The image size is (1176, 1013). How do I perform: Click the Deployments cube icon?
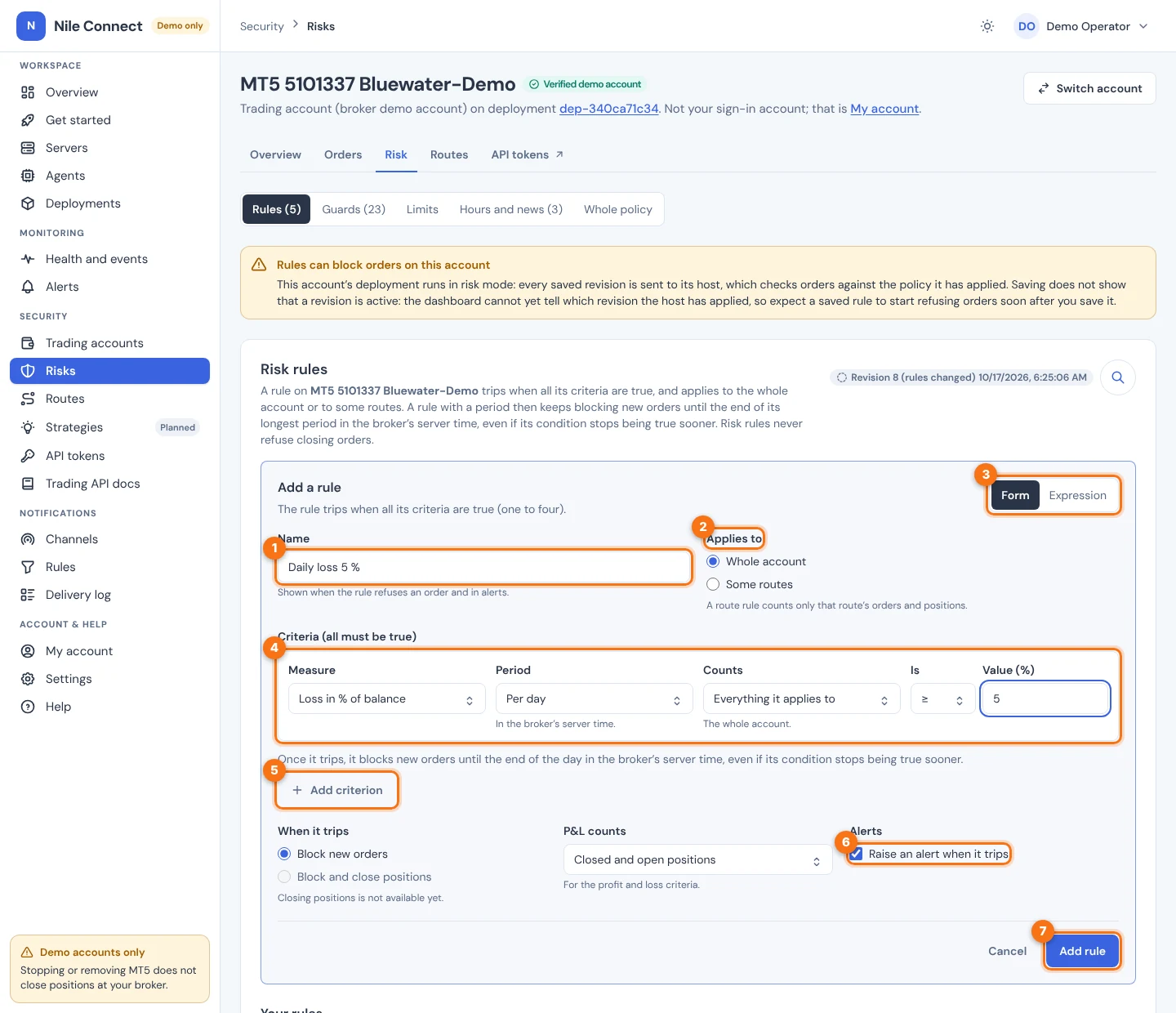click(x=28, y=203)
